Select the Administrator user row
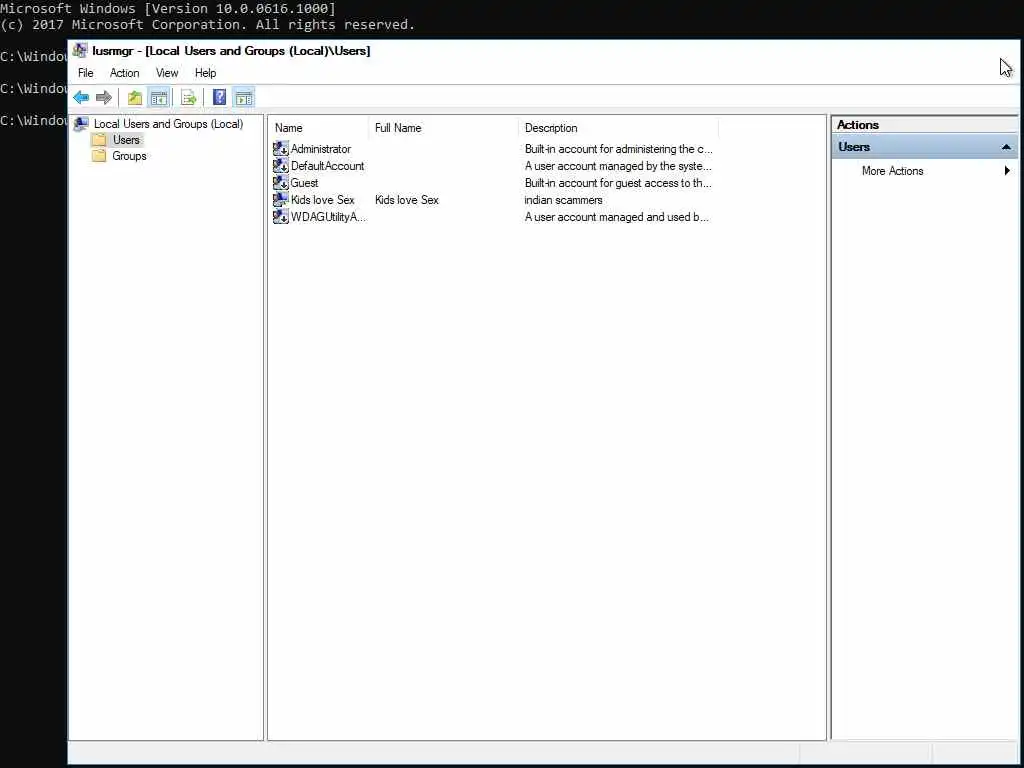This screenshot has width=1024, height=768. pyautogui.click(x=492, y=149)
